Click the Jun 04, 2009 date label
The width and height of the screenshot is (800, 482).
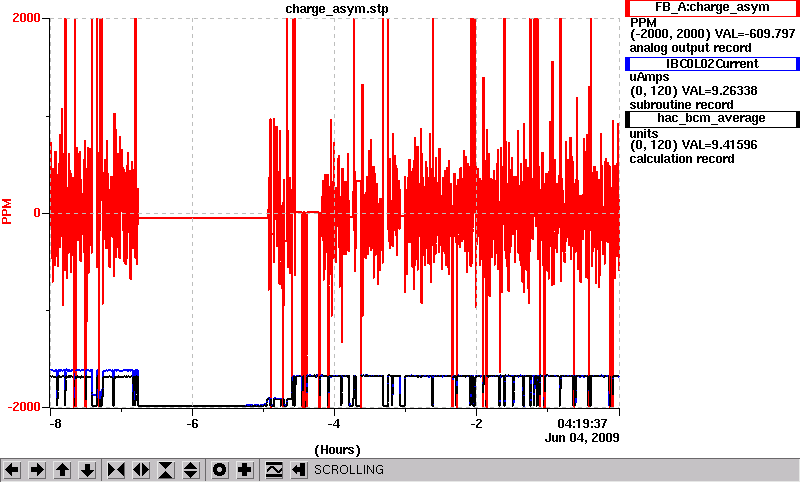coord(582,438)
